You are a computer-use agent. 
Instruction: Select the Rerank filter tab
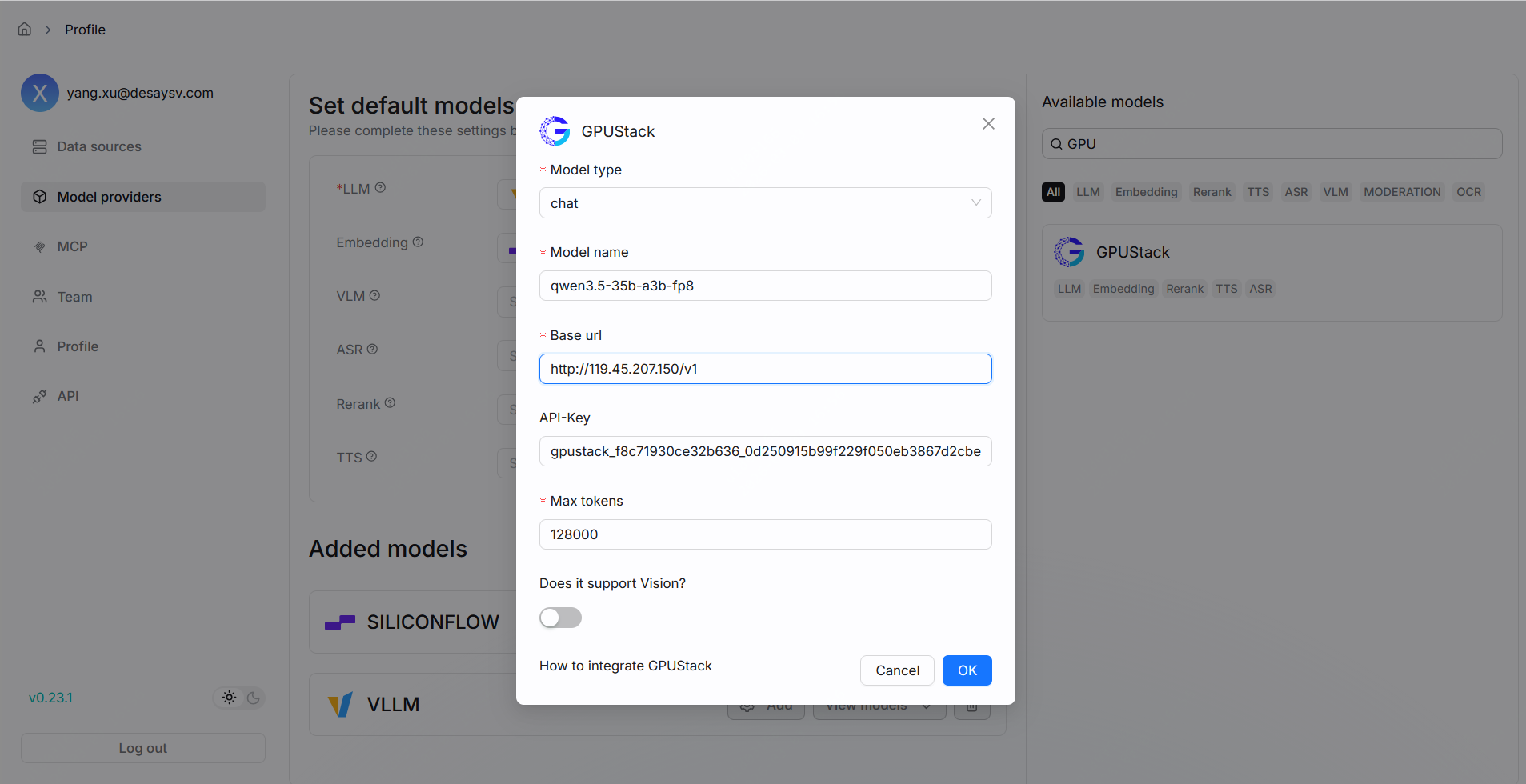click(x=1212, y=192)
